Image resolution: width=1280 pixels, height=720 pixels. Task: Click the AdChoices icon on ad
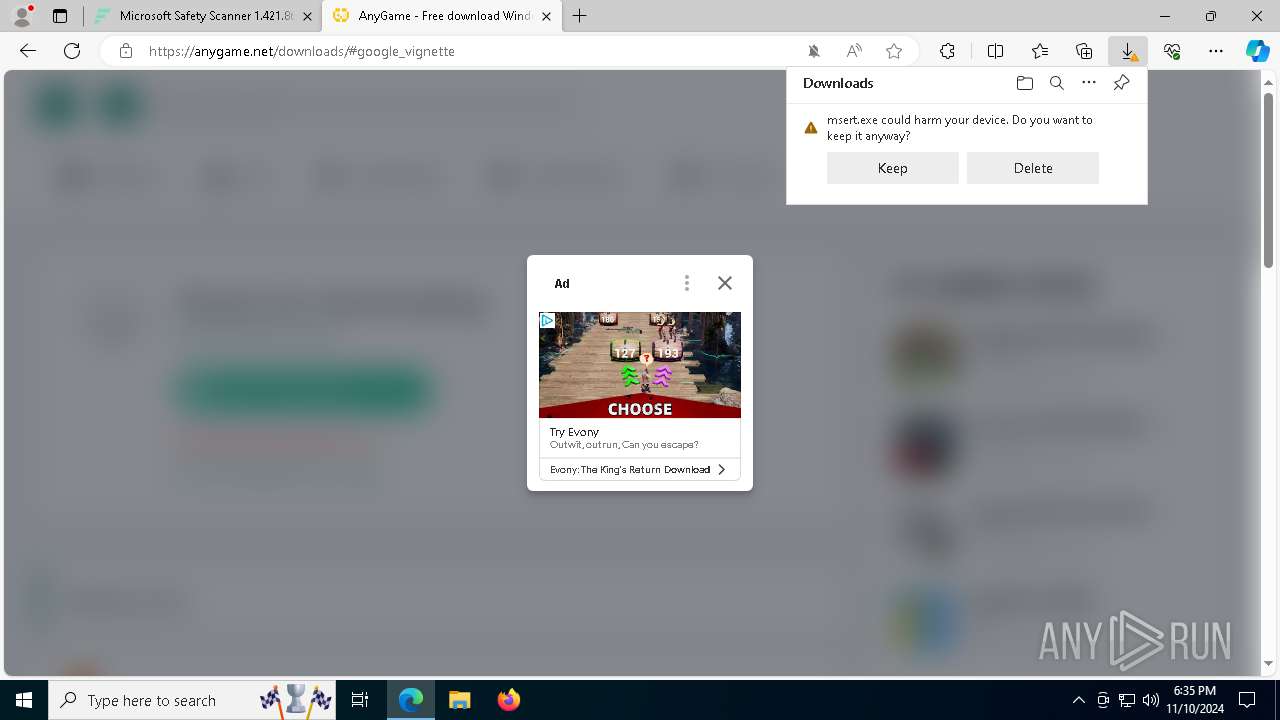point(547,320)
